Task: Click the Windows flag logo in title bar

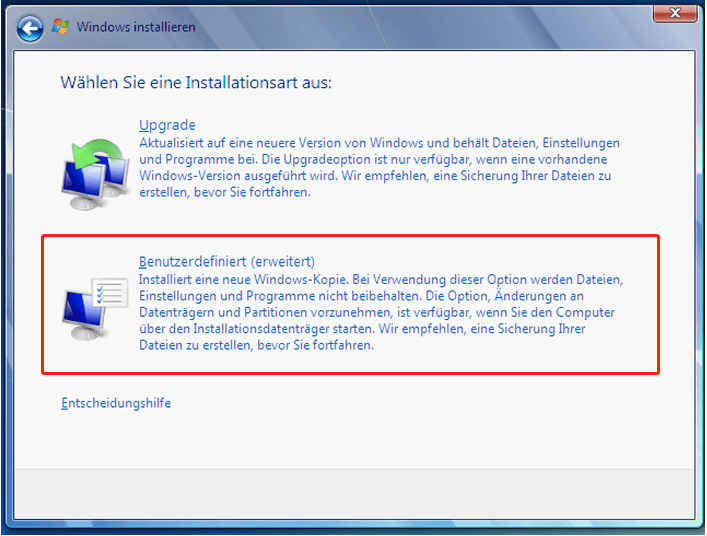Action: (60, 27)
